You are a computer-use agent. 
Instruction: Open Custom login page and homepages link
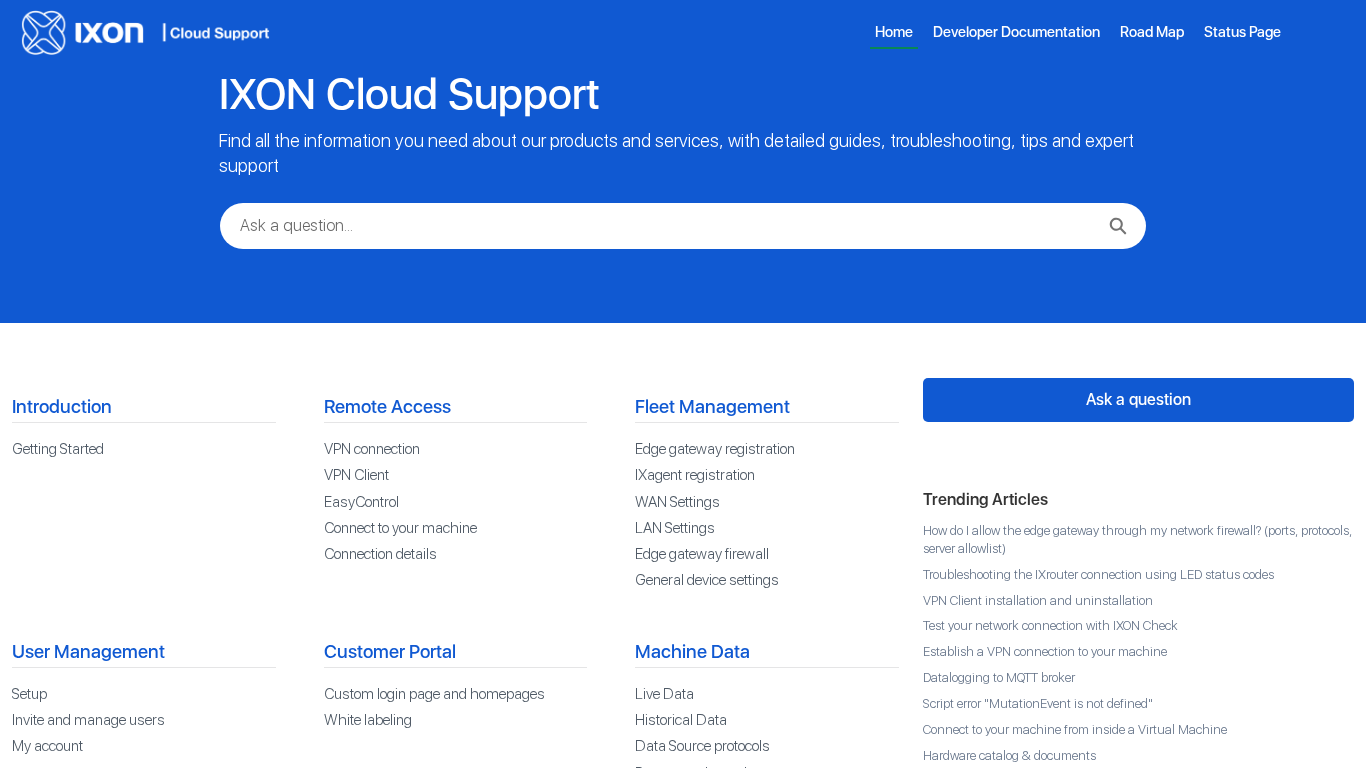pos(434,694)
